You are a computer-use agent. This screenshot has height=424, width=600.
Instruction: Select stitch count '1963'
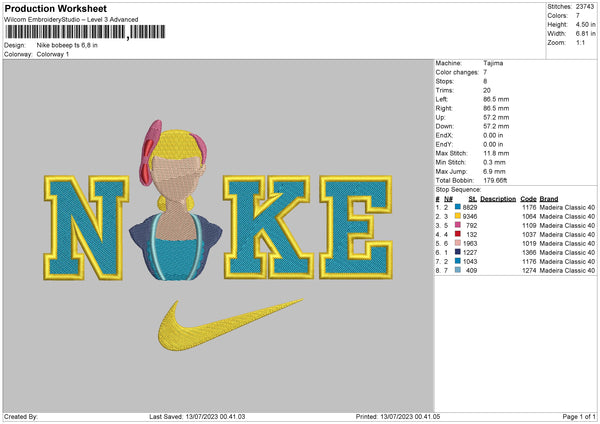(470, 243)
